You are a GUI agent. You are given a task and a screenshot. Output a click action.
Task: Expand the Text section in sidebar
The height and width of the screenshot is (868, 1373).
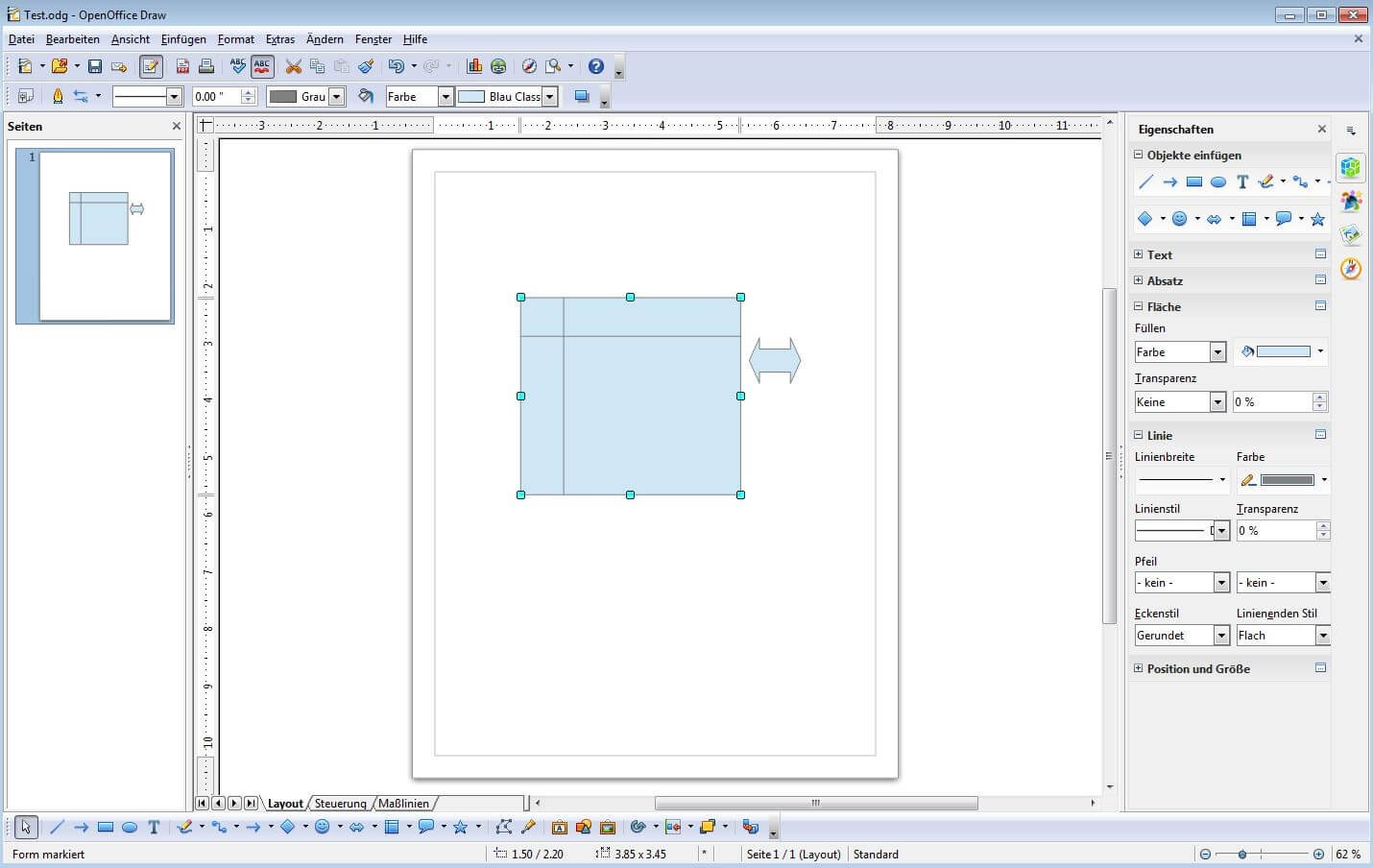click(1139, 254)
